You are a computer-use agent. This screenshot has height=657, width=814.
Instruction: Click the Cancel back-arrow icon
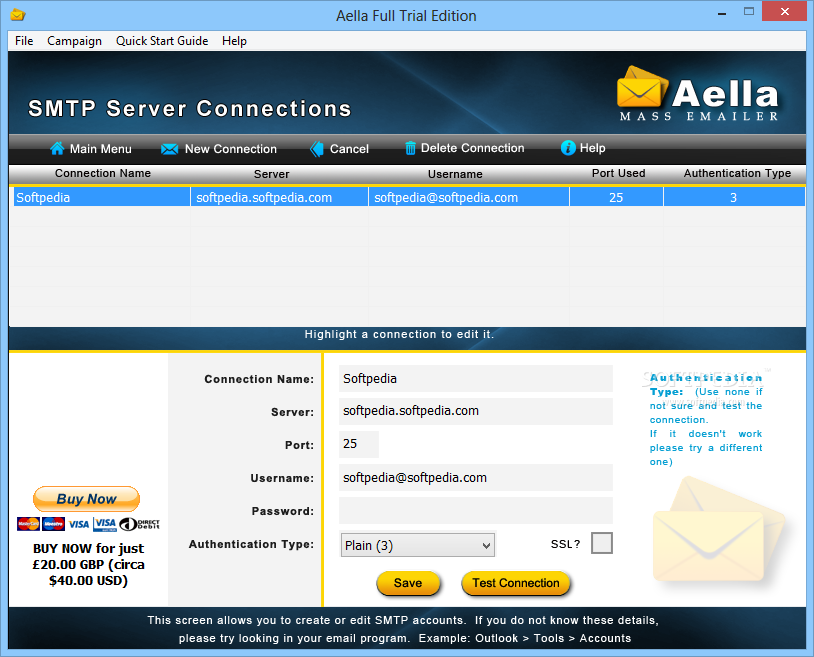(x=317, y=149)
